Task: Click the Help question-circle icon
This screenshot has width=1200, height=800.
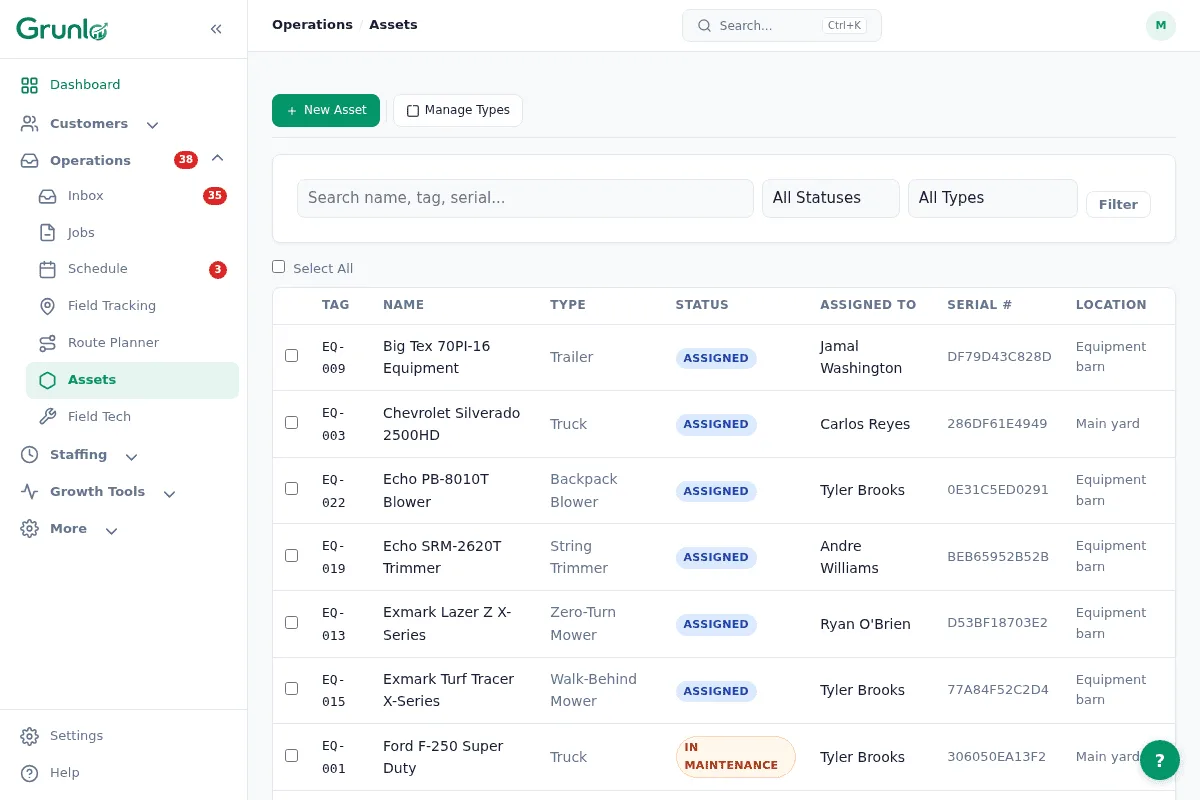Action: coord(30,773)
